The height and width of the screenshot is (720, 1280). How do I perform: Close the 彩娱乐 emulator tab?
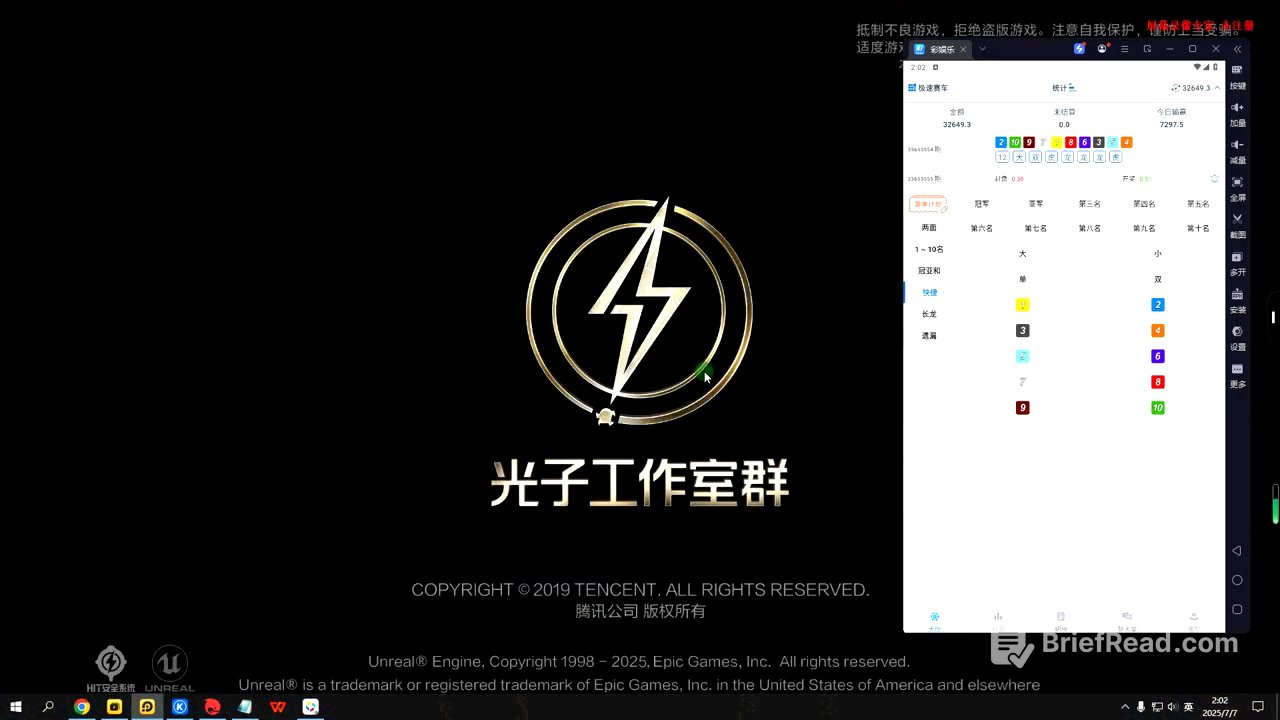pyautogui.click(x=963, y=49)
